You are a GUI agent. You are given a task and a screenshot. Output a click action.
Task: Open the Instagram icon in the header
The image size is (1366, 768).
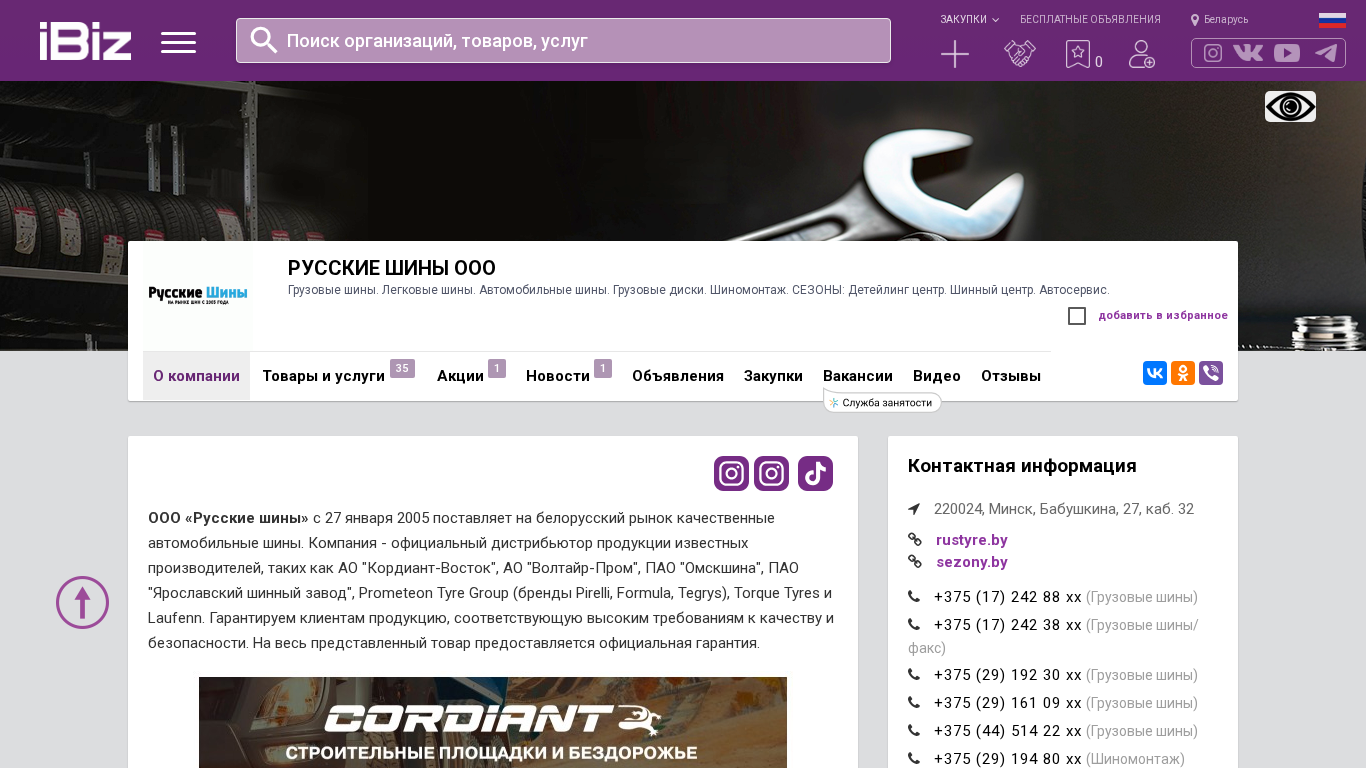tap(1213, 53)
